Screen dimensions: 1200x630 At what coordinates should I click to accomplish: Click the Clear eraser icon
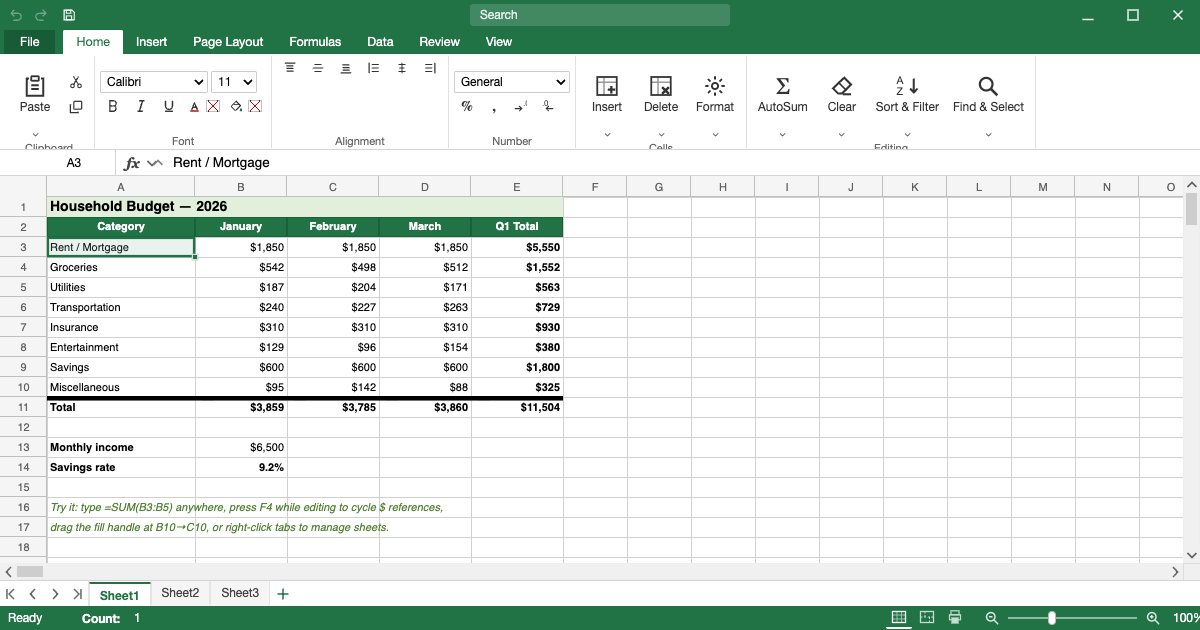point(842,86)
